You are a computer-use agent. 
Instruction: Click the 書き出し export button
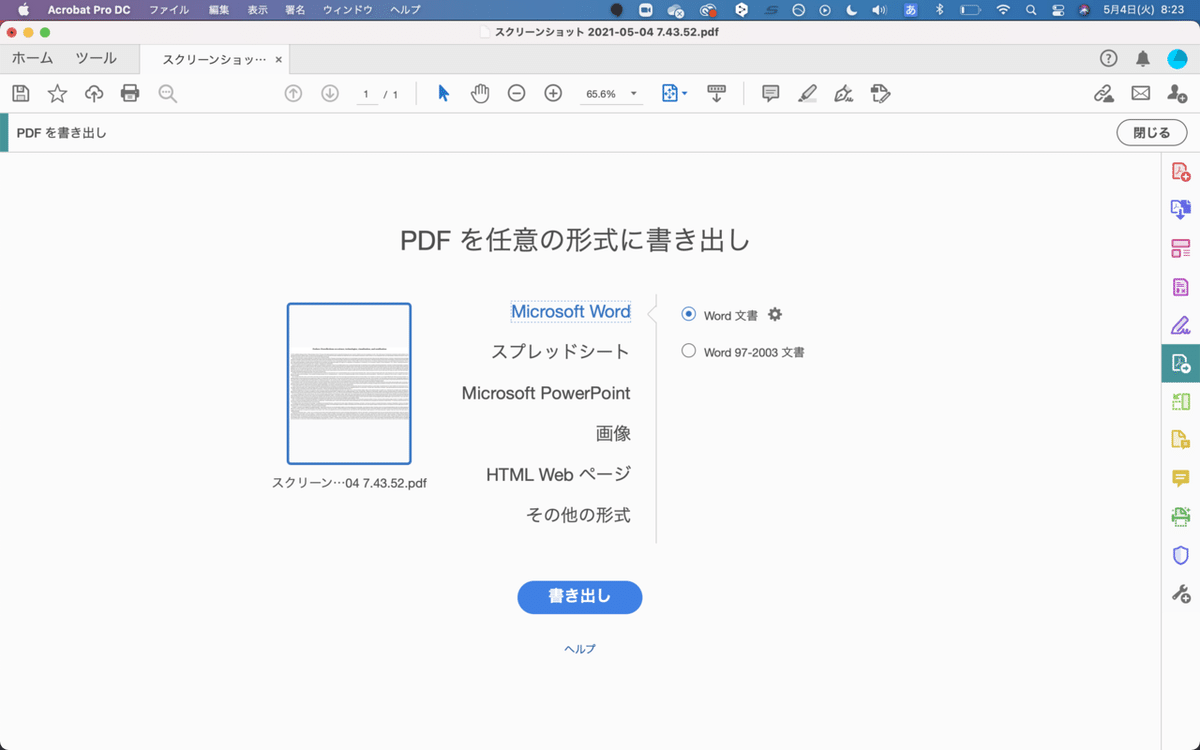(579, 597)
